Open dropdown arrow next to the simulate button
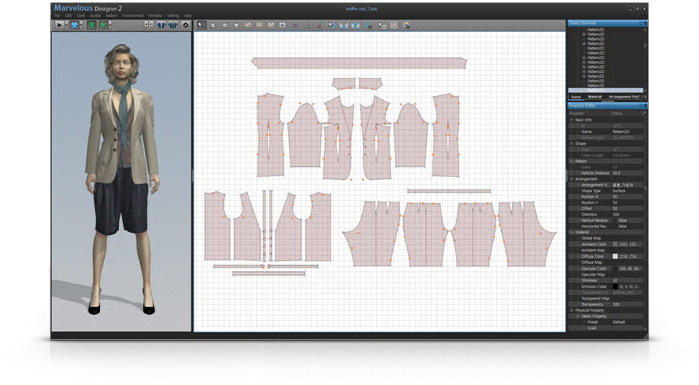The width and height of the screenshot is (699, 385). pos(66,25)
